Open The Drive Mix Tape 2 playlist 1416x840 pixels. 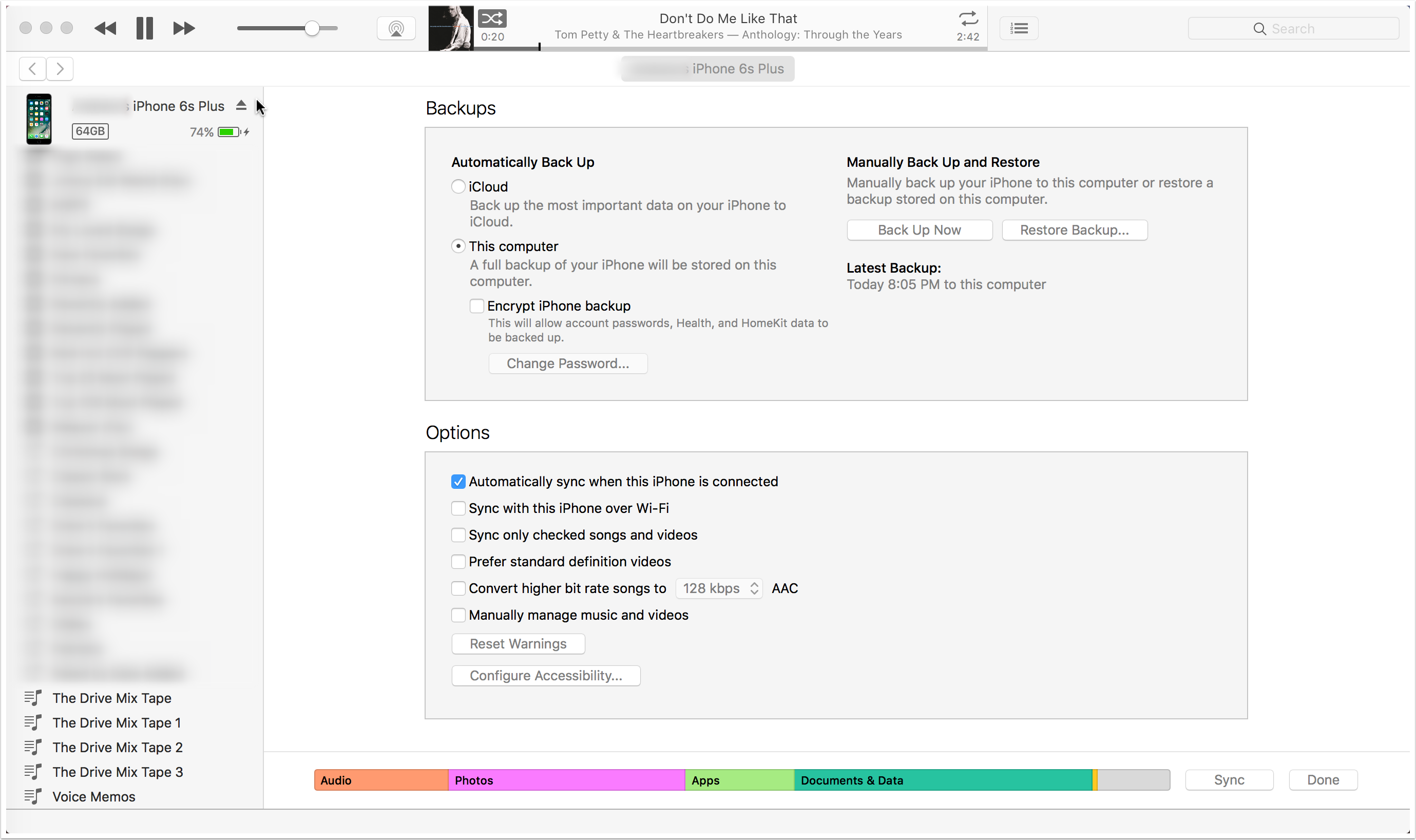117,747
